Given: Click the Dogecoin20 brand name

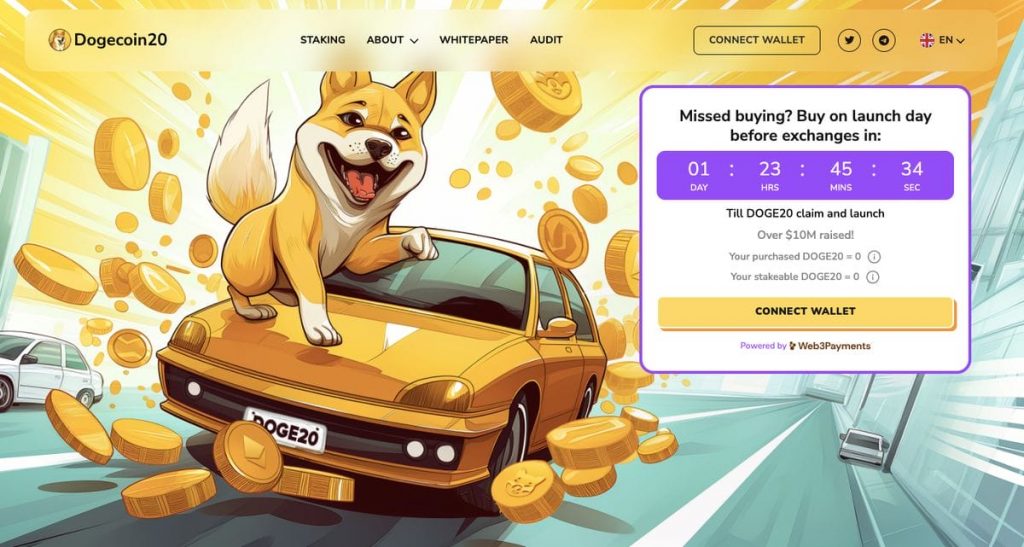Looking at the screenshot, I should (x=120, y=40).
